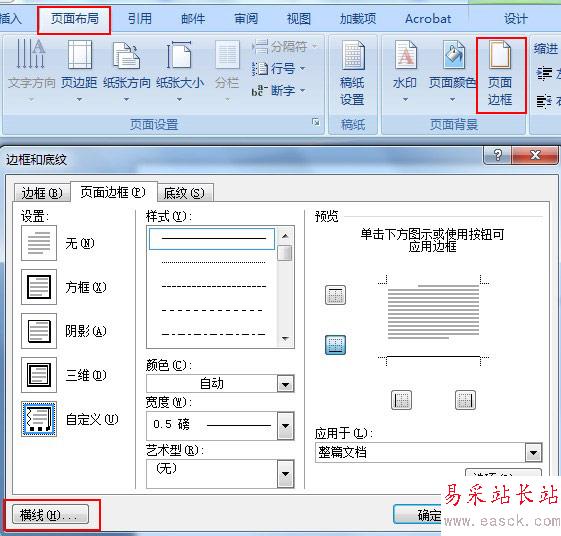Switch to the 视图 ribbon tab
The height and width of the screenshot is (536, 561).
(298, 19)
